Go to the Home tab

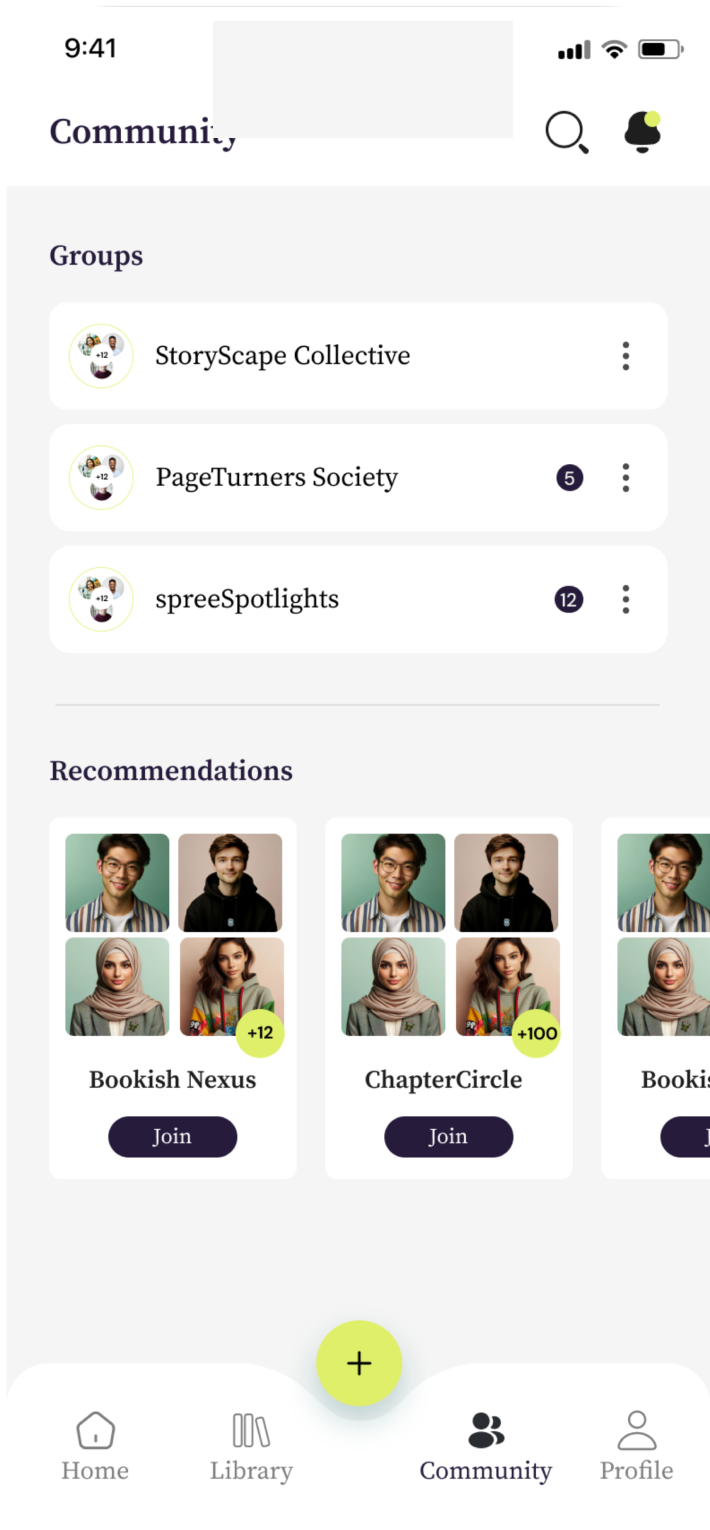(x=95, y=1445)
